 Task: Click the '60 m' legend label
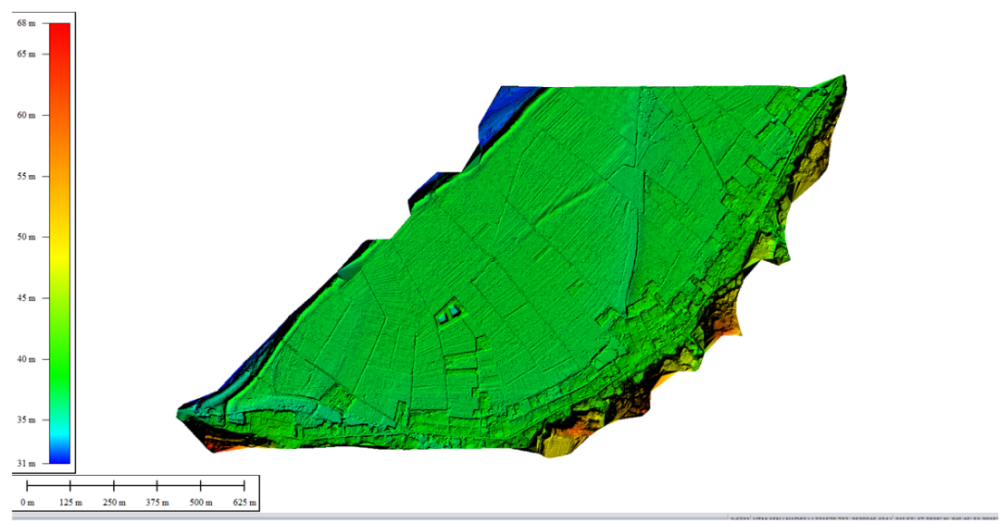pos(26,115)
